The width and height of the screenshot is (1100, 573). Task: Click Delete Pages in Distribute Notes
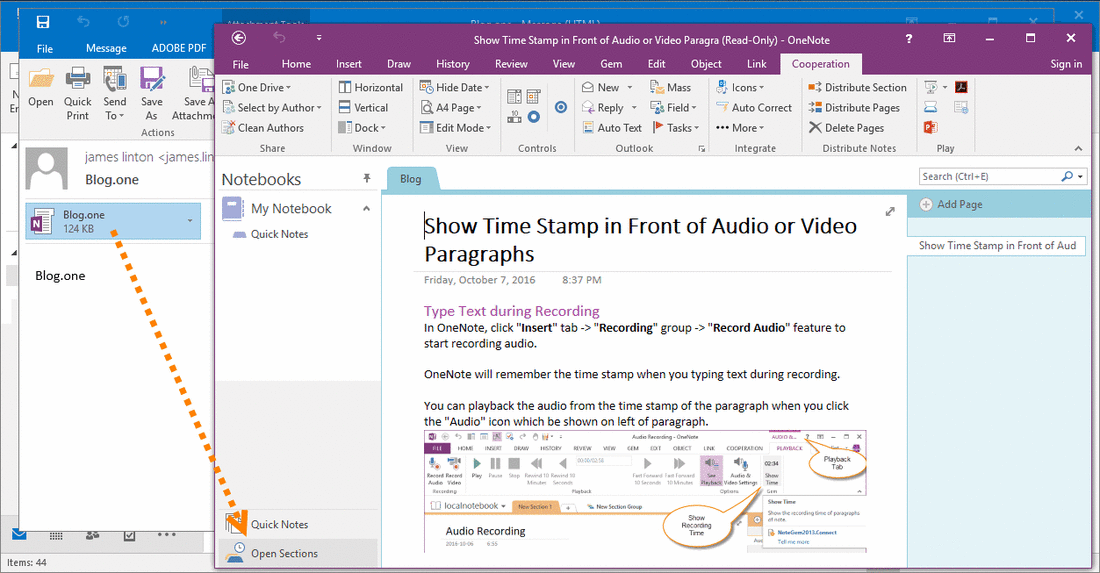click(846, 128)
